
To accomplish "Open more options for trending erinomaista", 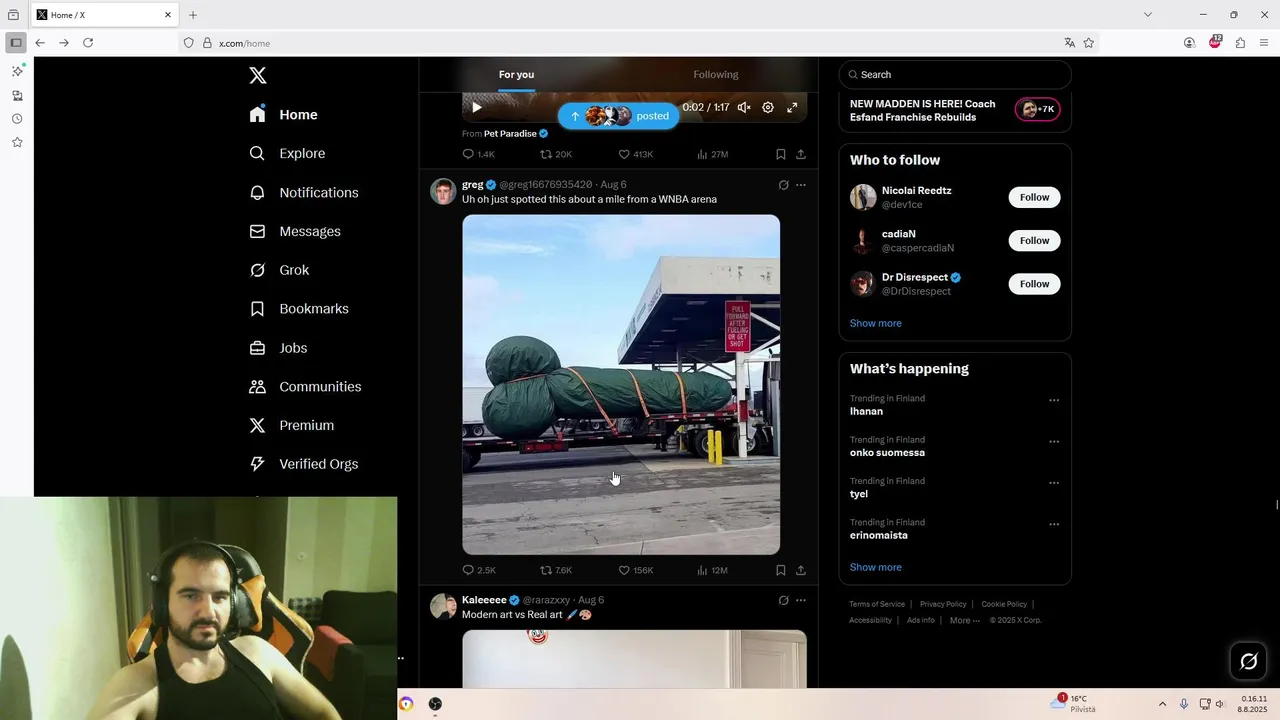I will 1054,524.
